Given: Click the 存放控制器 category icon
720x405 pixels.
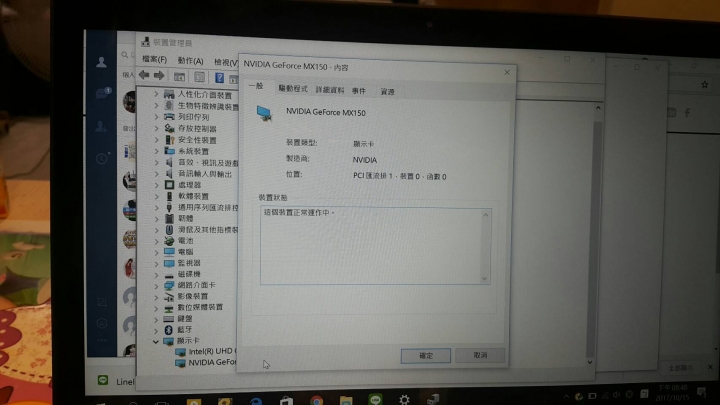Looking at the screenshot, I should pyautogui.click(x=169, y=128).
